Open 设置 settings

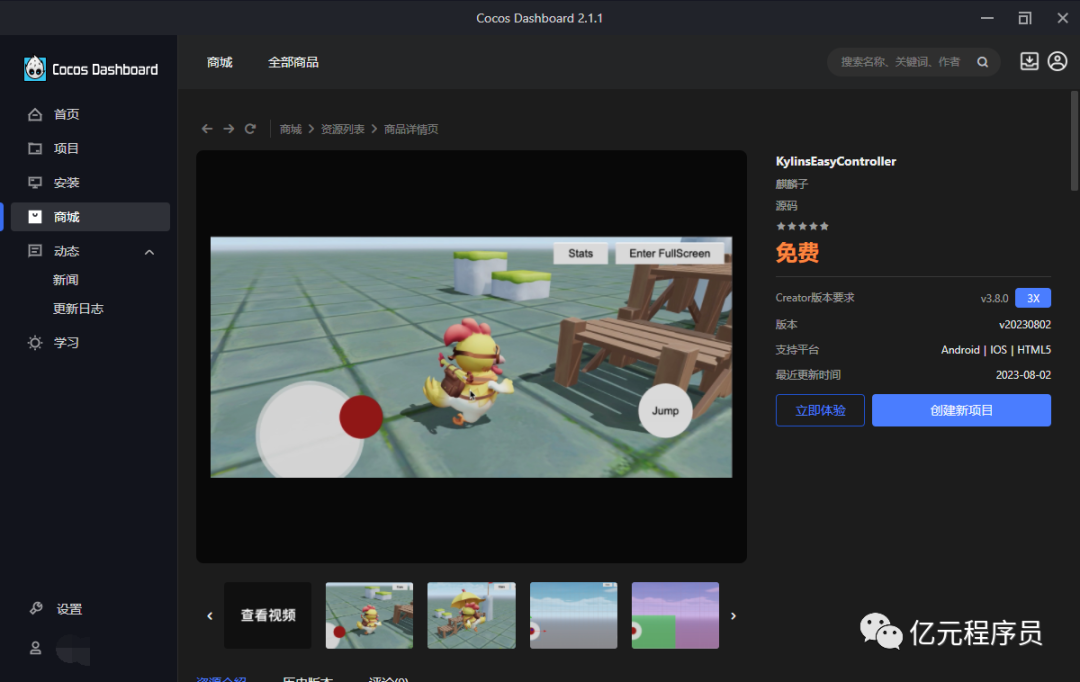[69, 609]
